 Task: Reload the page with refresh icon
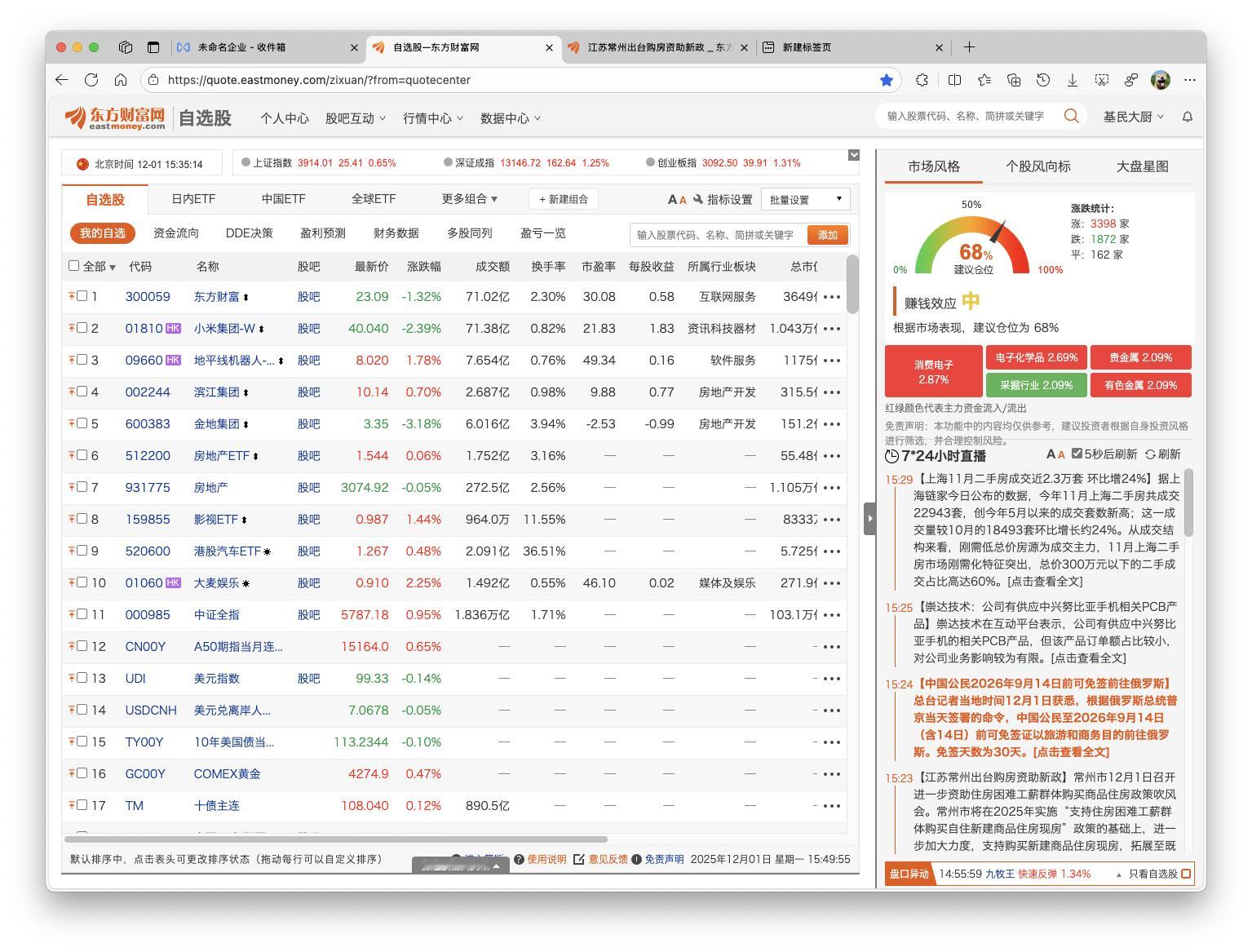tap(91, 80)
